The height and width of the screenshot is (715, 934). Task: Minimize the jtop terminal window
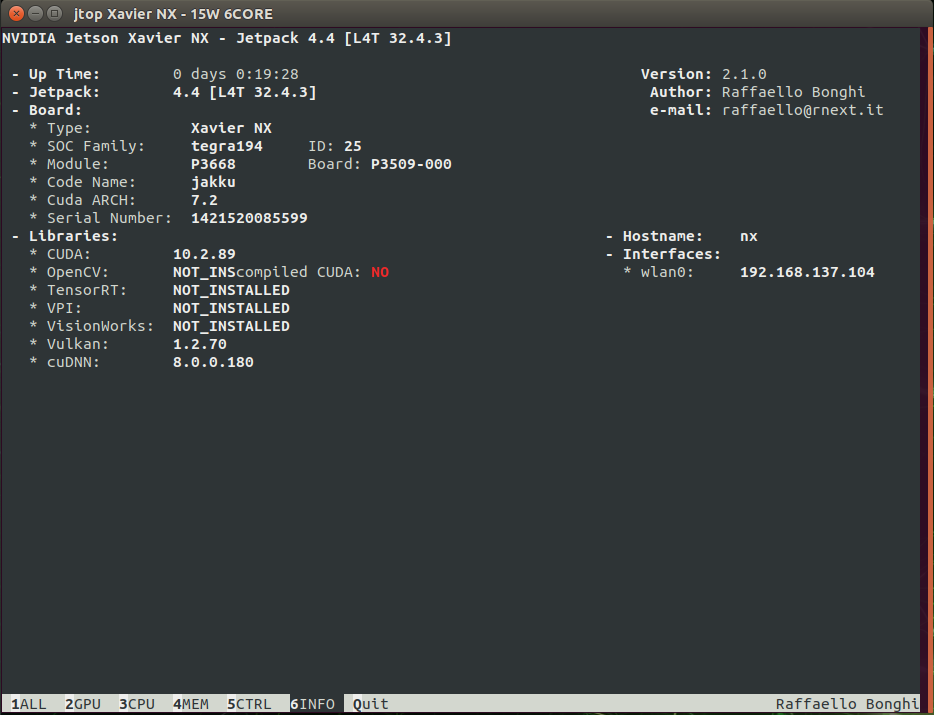tap(36, 13)
